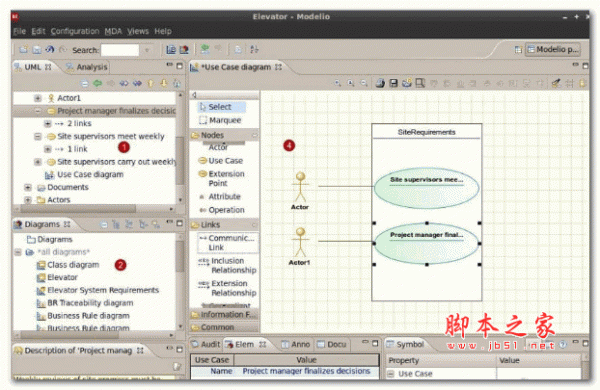Switch to the Analysis tab
The height and width of the screenshot is (390, 600).
coord(87,67)
